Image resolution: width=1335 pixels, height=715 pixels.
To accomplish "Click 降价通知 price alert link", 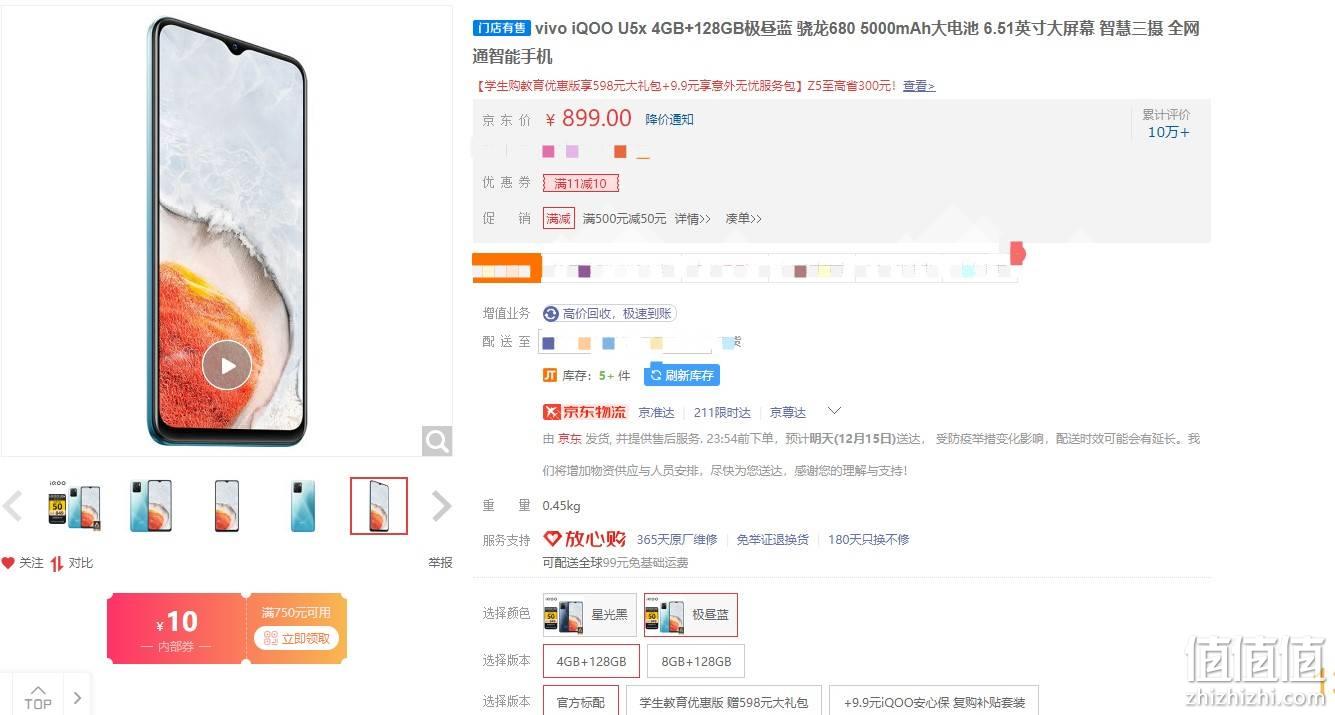I will [x=669, y=119].
